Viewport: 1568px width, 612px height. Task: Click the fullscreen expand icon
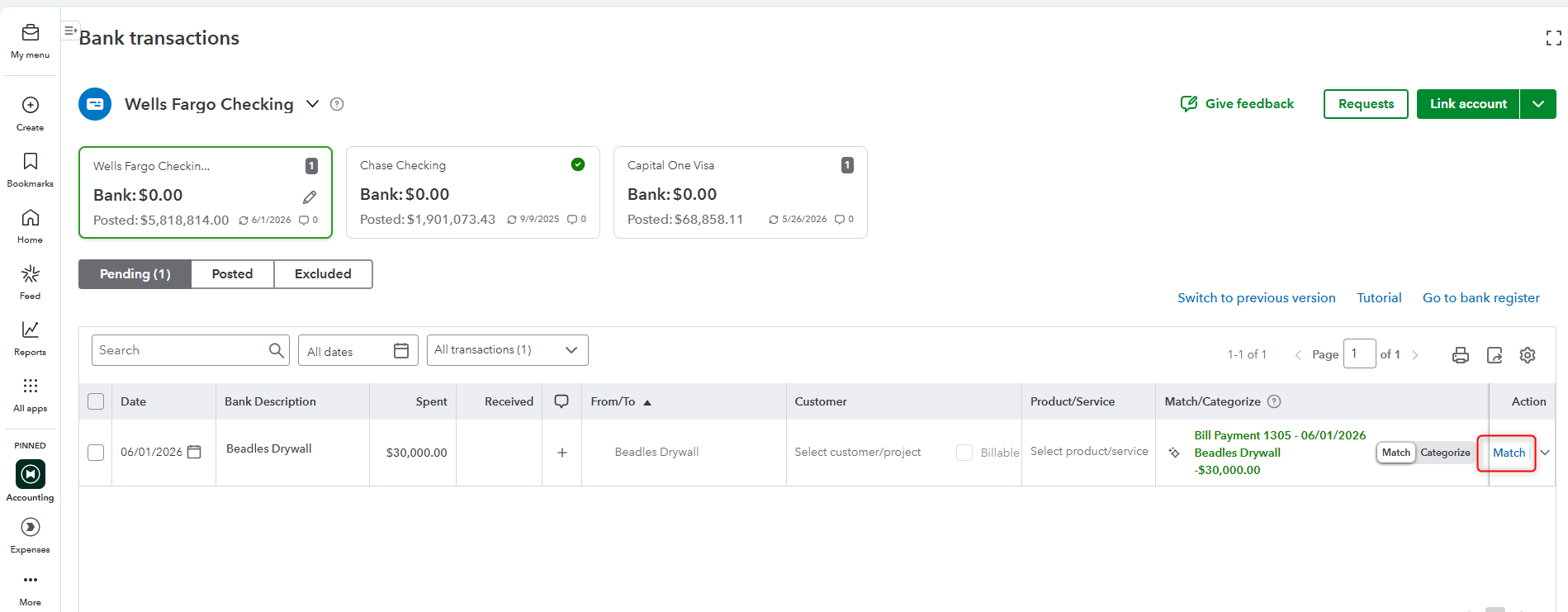tap(1554, 38)
